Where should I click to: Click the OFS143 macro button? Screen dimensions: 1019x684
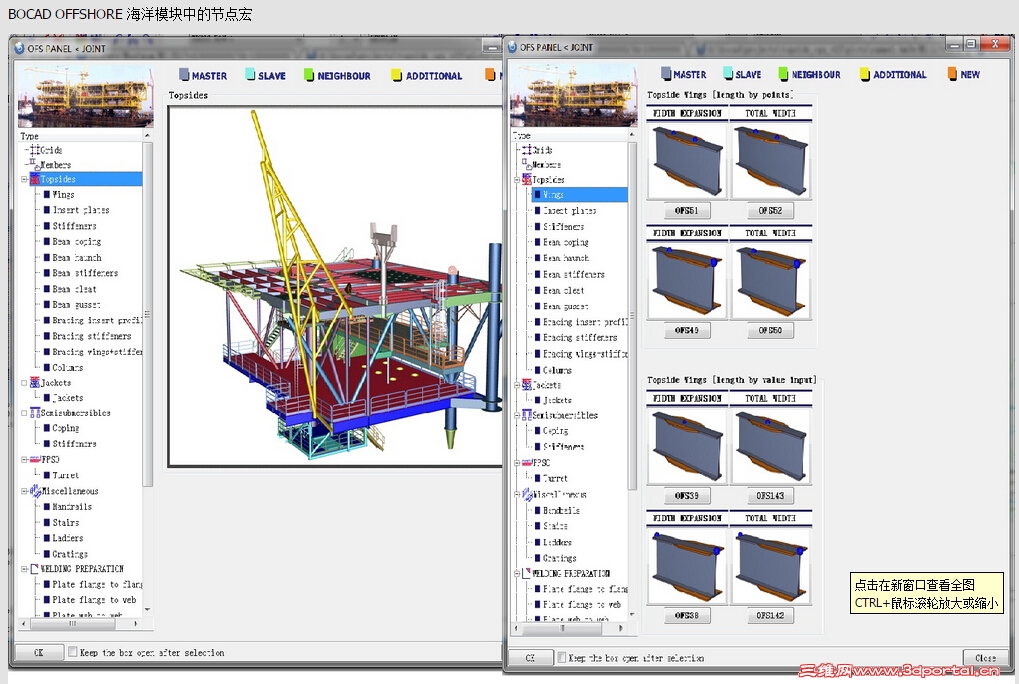click(x=770, y=496)
